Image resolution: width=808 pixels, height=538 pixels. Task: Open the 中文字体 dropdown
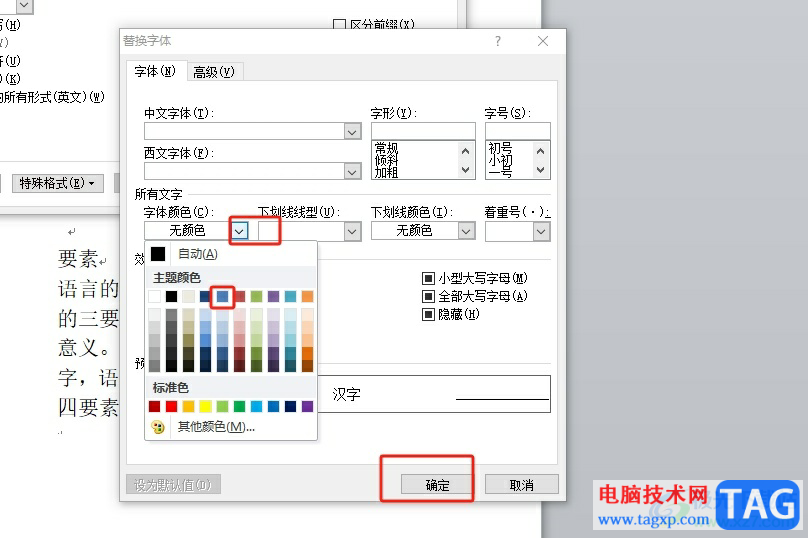352,132
